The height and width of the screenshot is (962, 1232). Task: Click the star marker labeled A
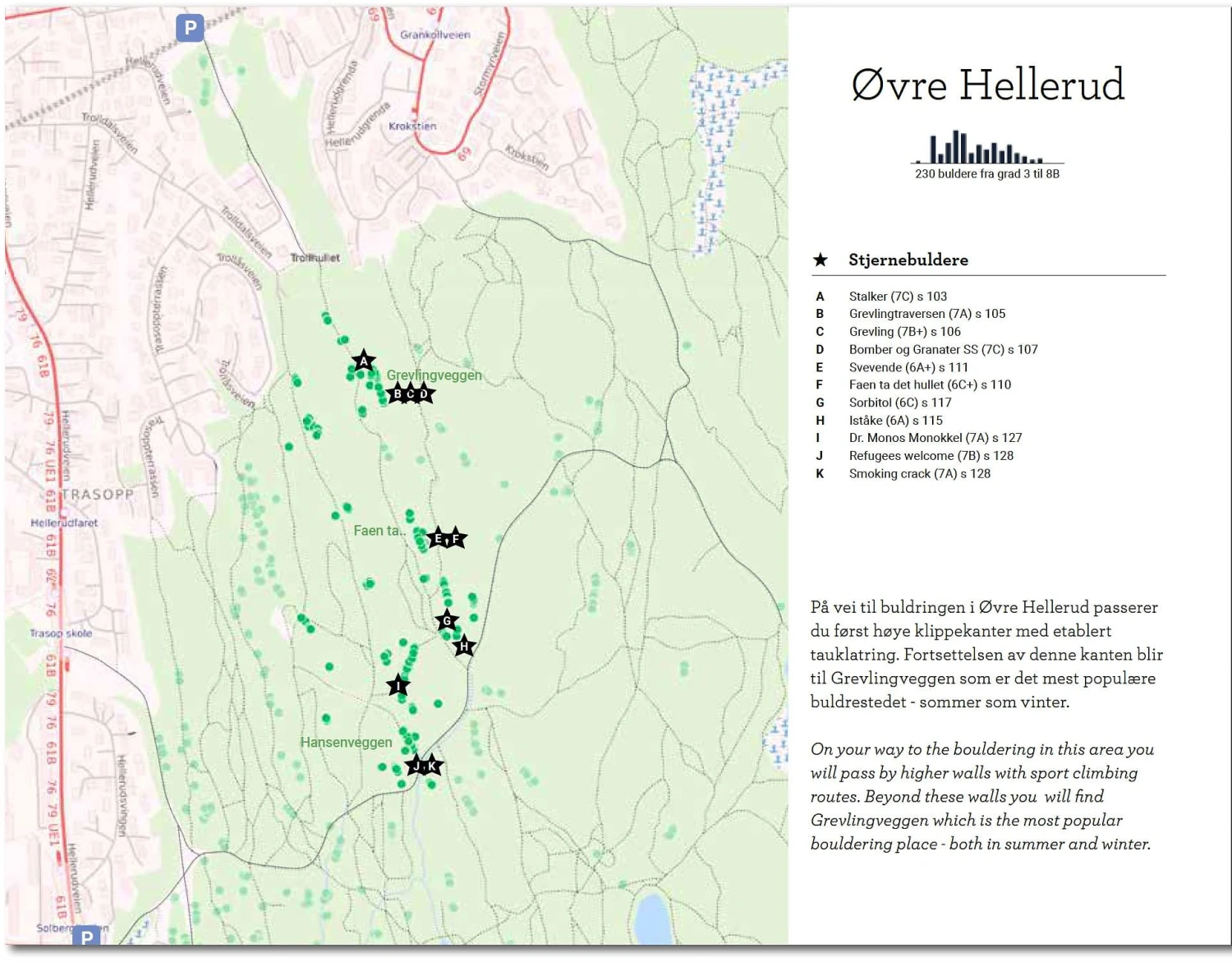[363, 361]
